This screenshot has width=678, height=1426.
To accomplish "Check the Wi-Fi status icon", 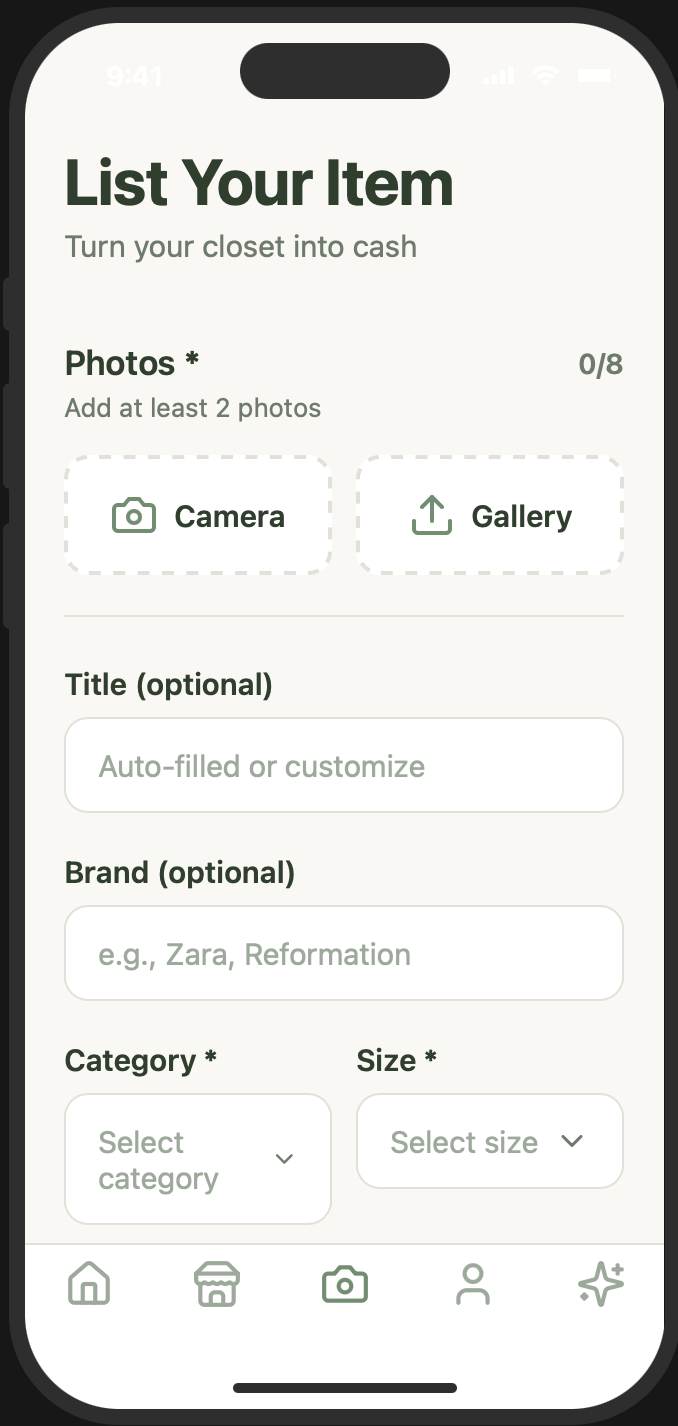I will (545, 76).
